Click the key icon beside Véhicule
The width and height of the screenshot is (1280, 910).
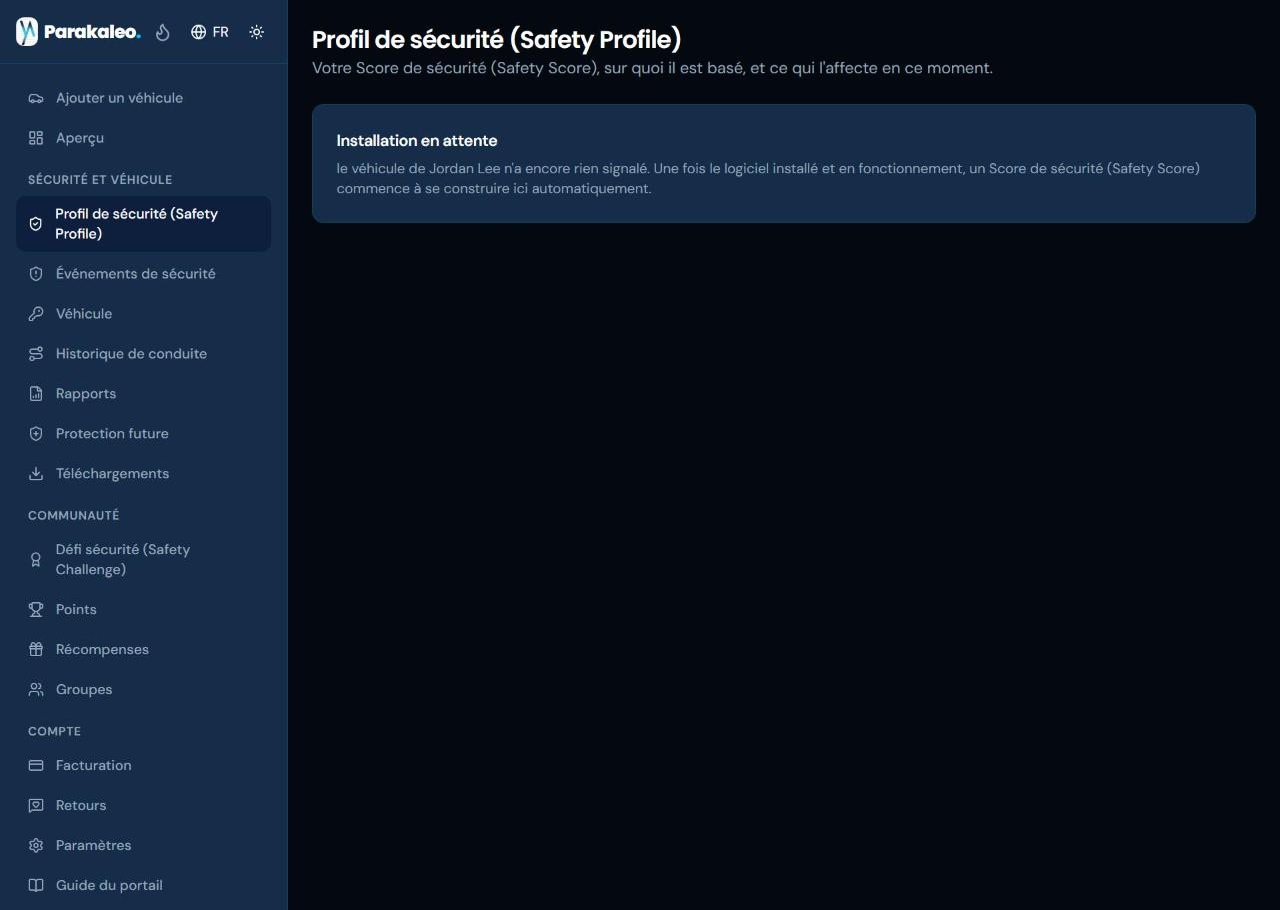36,314
